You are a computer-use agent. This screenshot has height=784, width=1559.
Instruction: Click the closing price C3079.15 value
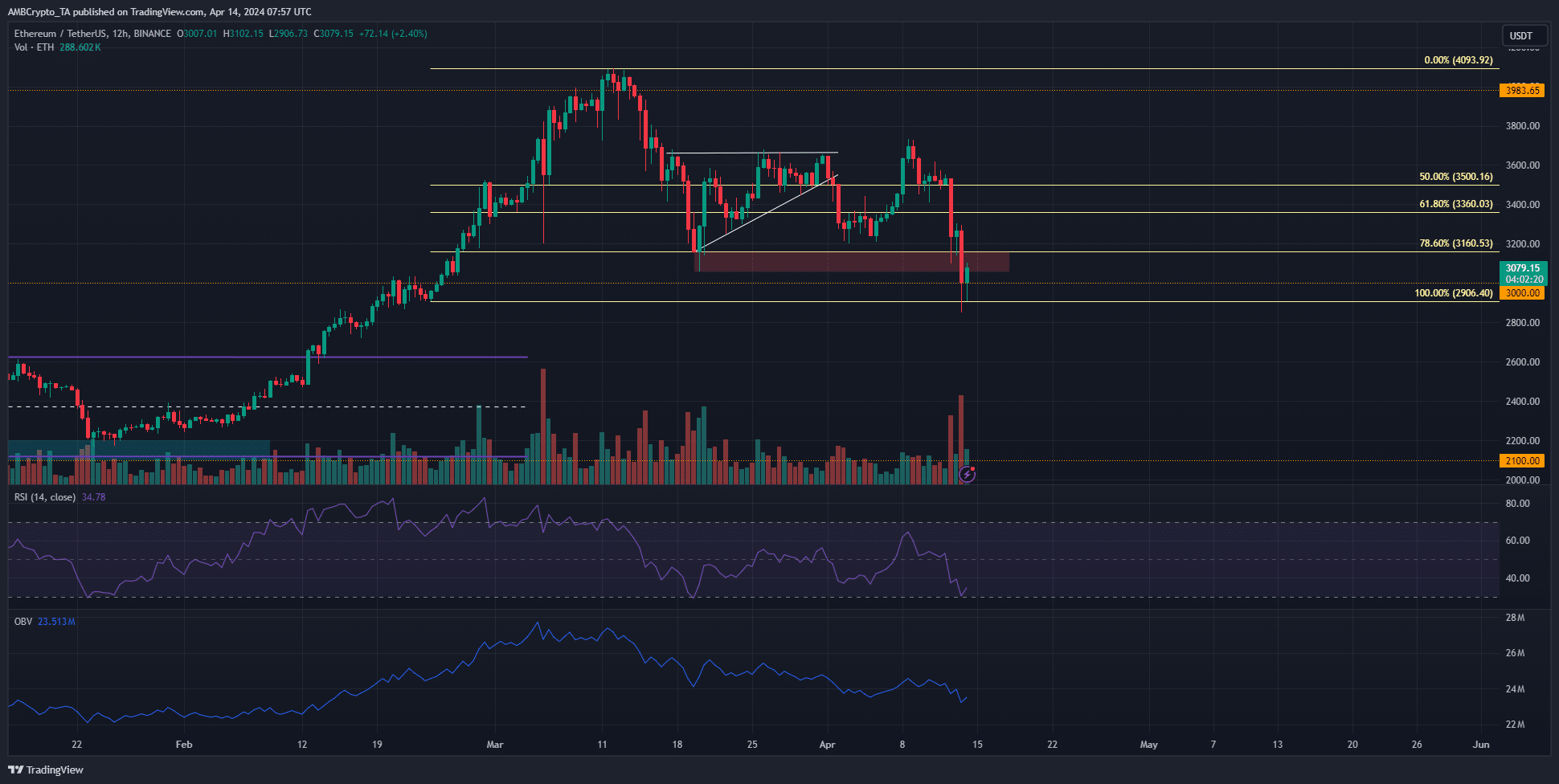tap(333, 34)
